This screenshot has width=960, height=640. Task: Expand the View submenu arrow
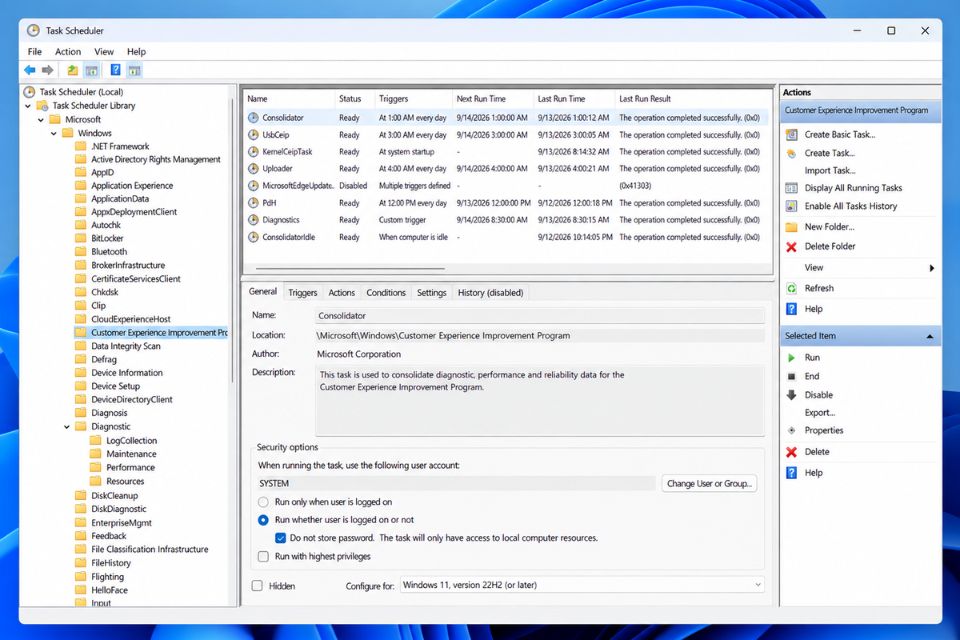(932, 268)
